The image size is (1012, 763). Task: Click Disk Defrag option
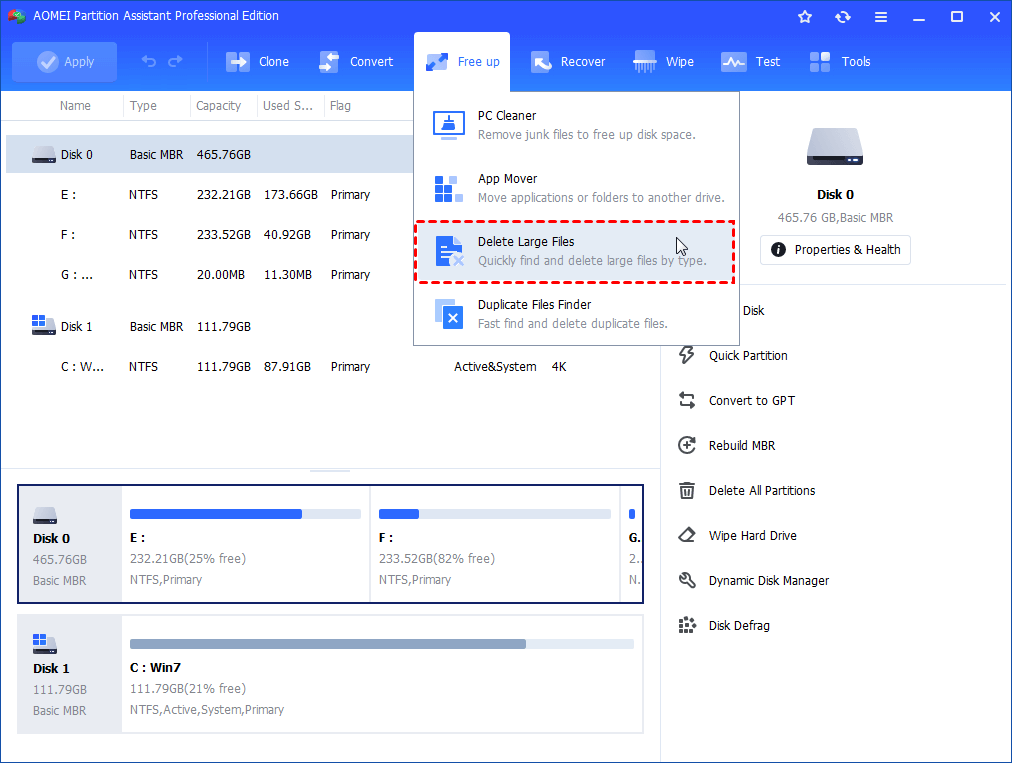pos(739,626)
